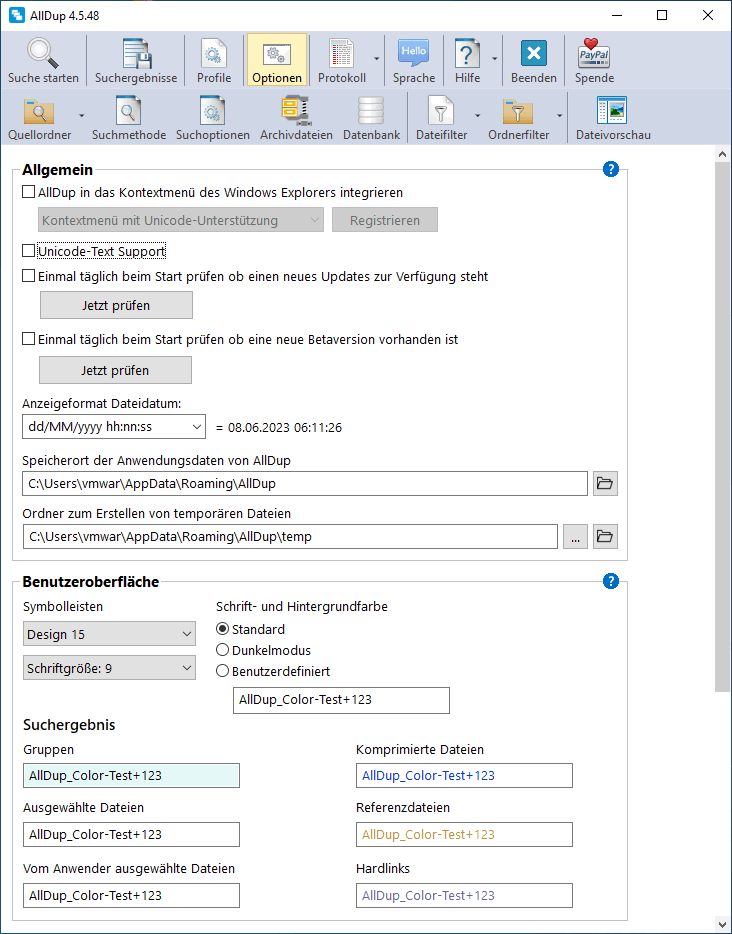Click the ... browse button for temp folder

[574, 537]
